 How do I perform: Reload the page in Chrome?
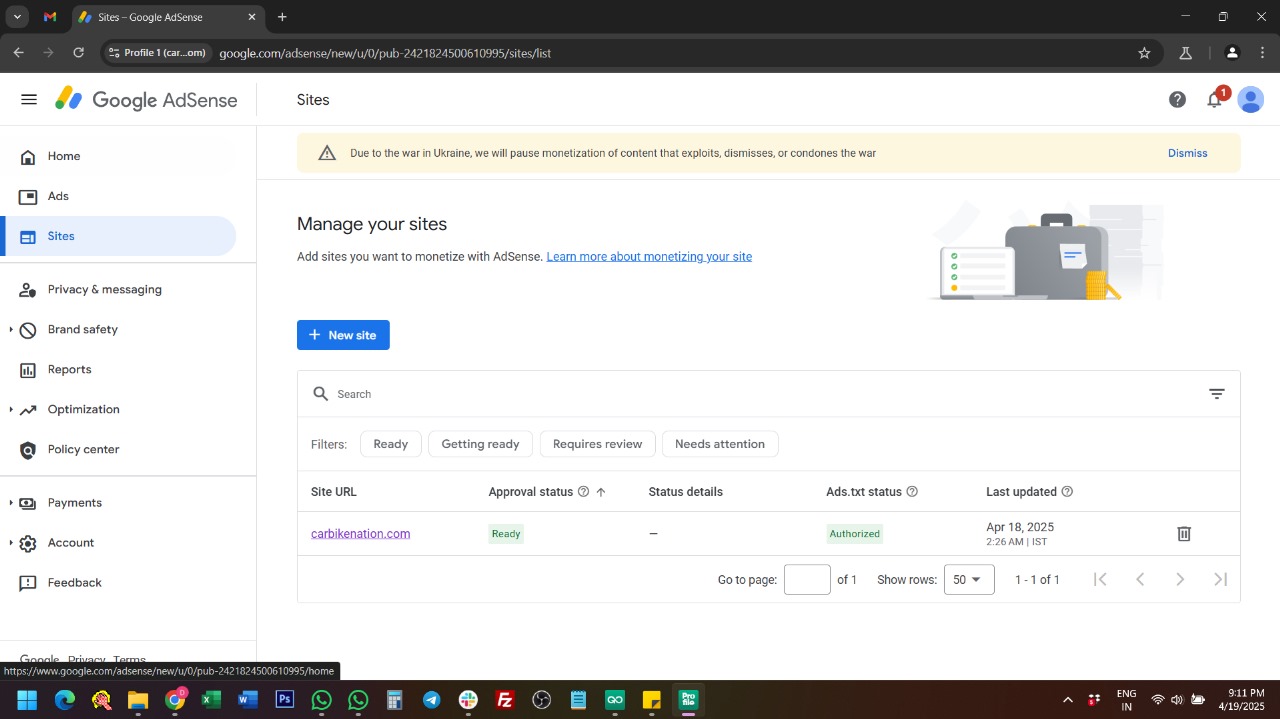pos(79,53)
